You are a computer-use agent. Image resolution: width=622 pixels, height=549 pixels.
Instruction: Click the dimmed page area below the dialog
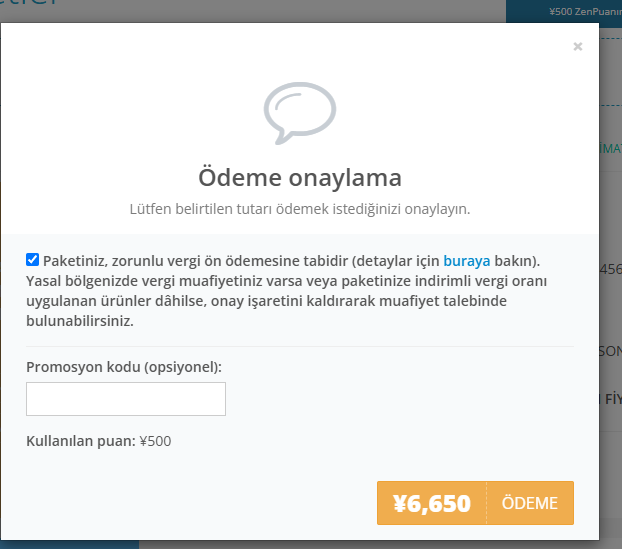point(380,544)
